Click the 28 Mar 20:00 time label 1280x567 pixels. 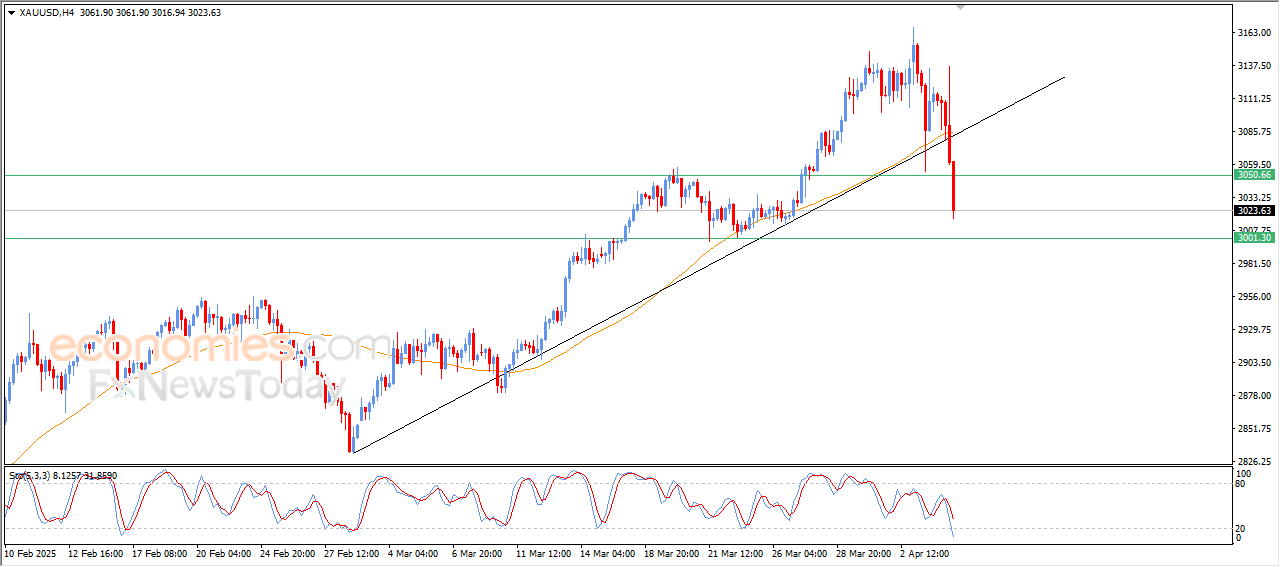pos(864,552)
